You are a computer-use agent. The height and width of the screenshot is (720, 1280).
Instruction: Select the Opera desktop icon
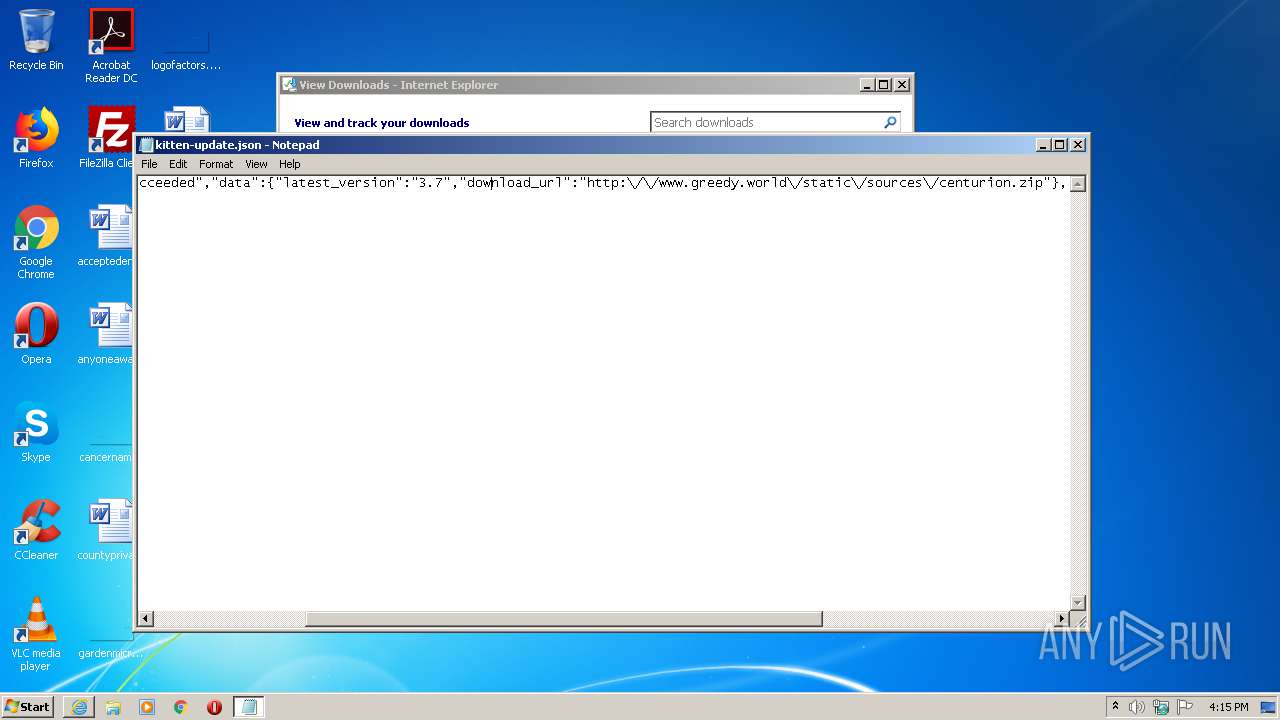coord(36,334)
